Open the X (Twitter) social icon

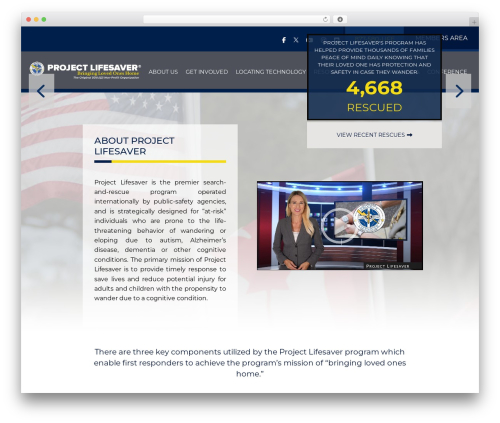(x=296, y=40)
